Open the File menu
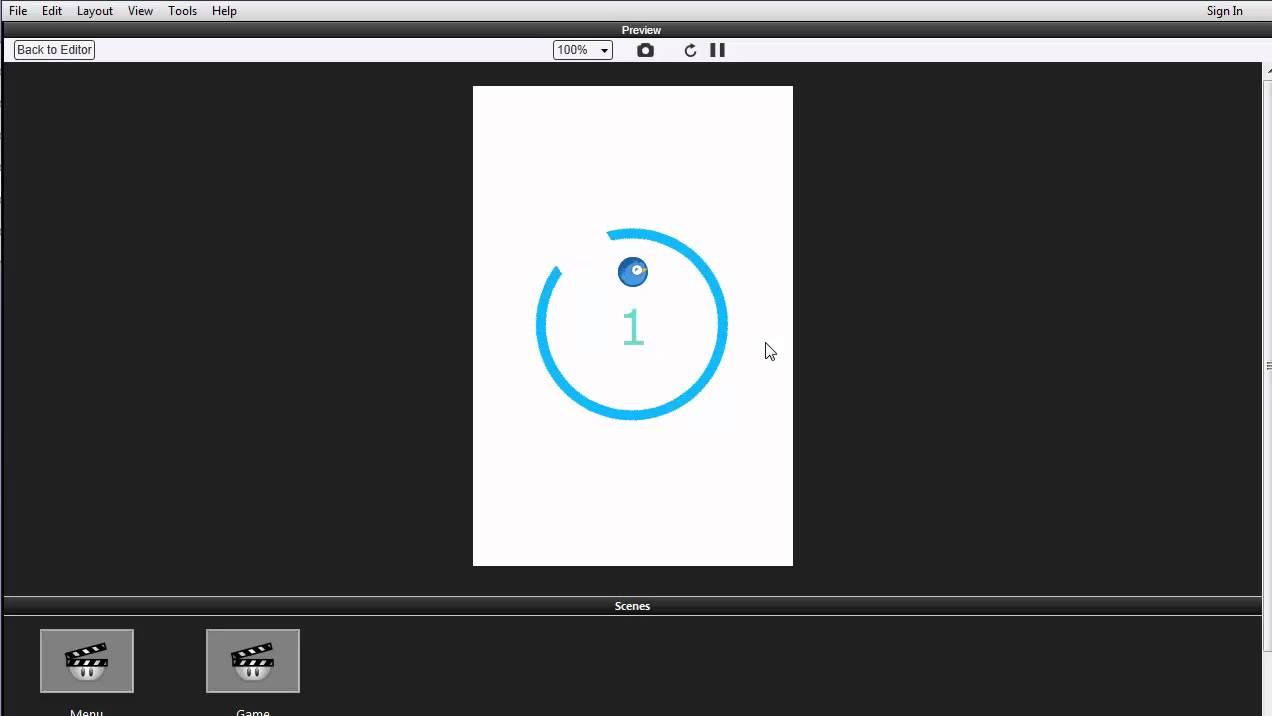The width and height of the screenshot is (1272, 716). [x=18, y=11]
